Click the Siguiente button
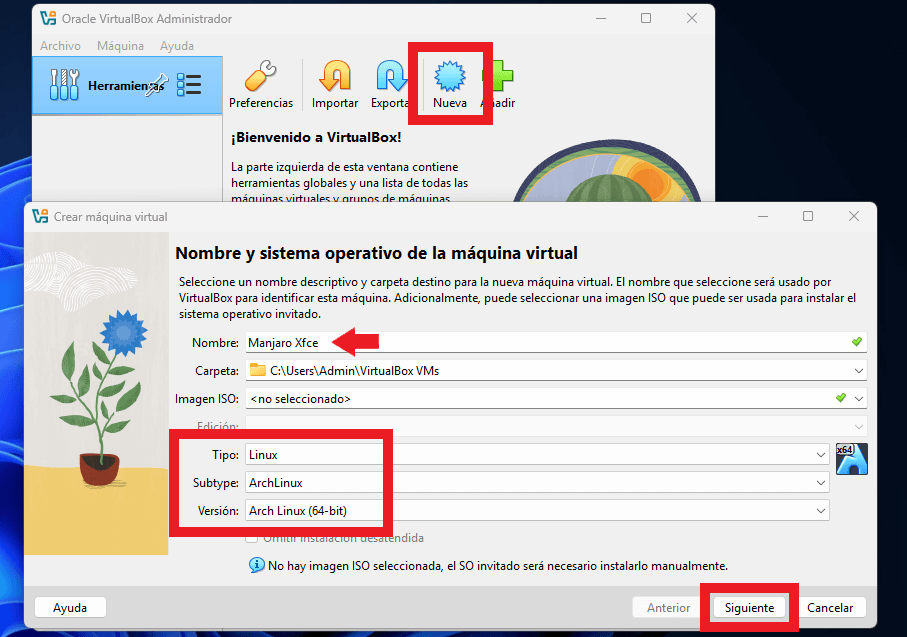The height and width of the screenshot is (637, 907). point(749,607)
